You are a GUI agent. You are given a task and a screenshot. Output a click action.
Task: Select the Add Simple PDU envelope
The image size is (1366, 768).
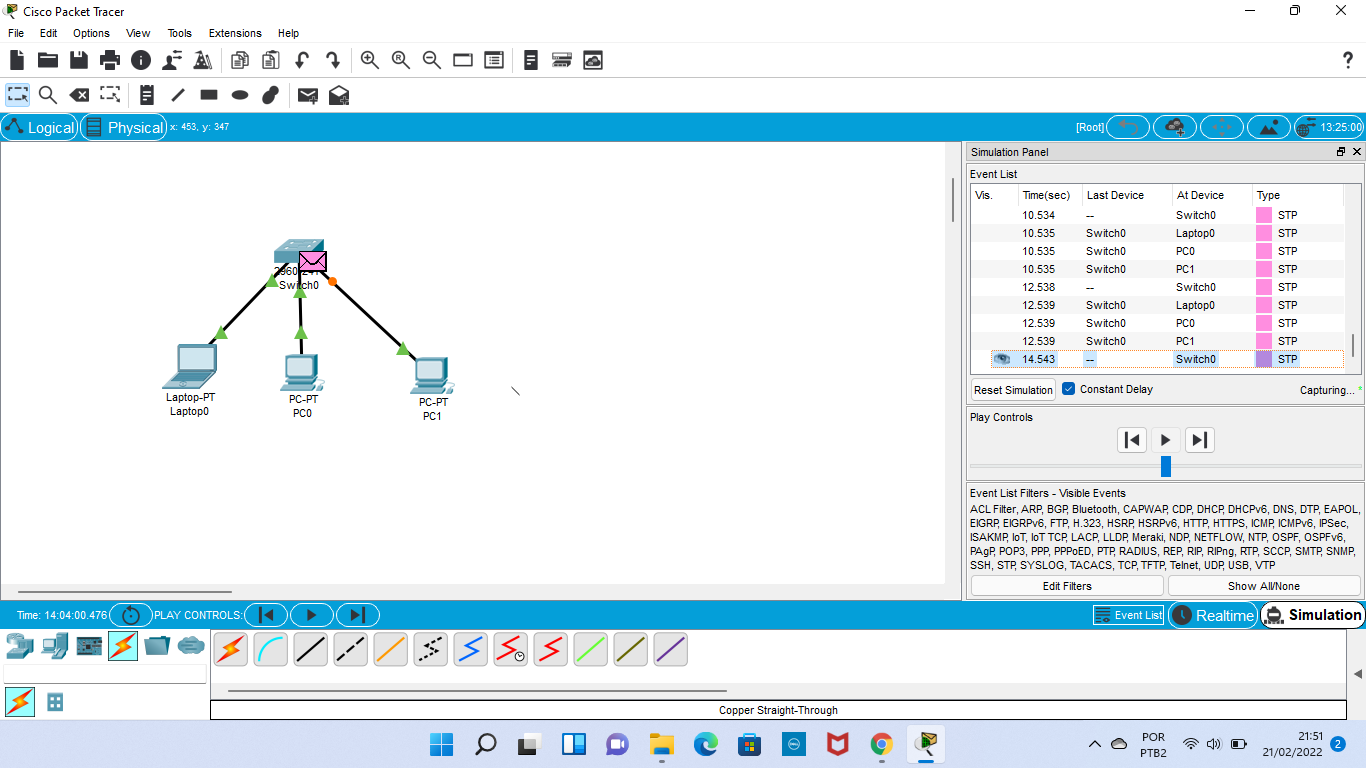308,95
